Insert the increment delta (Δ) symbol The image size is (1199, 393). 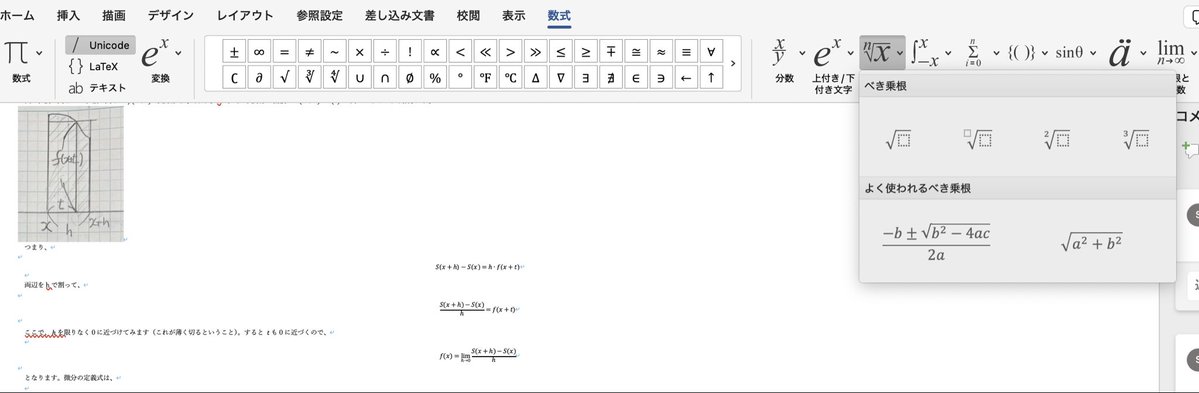tap(536, 77)
